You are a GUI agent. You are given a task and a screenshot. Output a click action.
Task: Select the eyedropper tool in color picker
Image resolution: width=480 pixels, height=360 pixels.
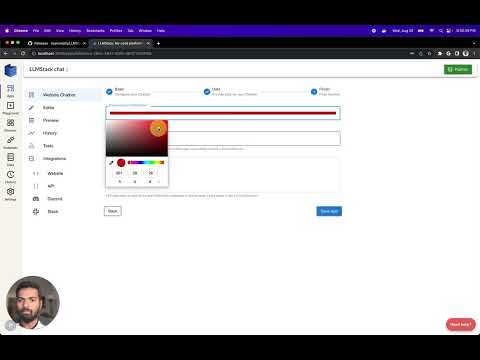(111, 163)
